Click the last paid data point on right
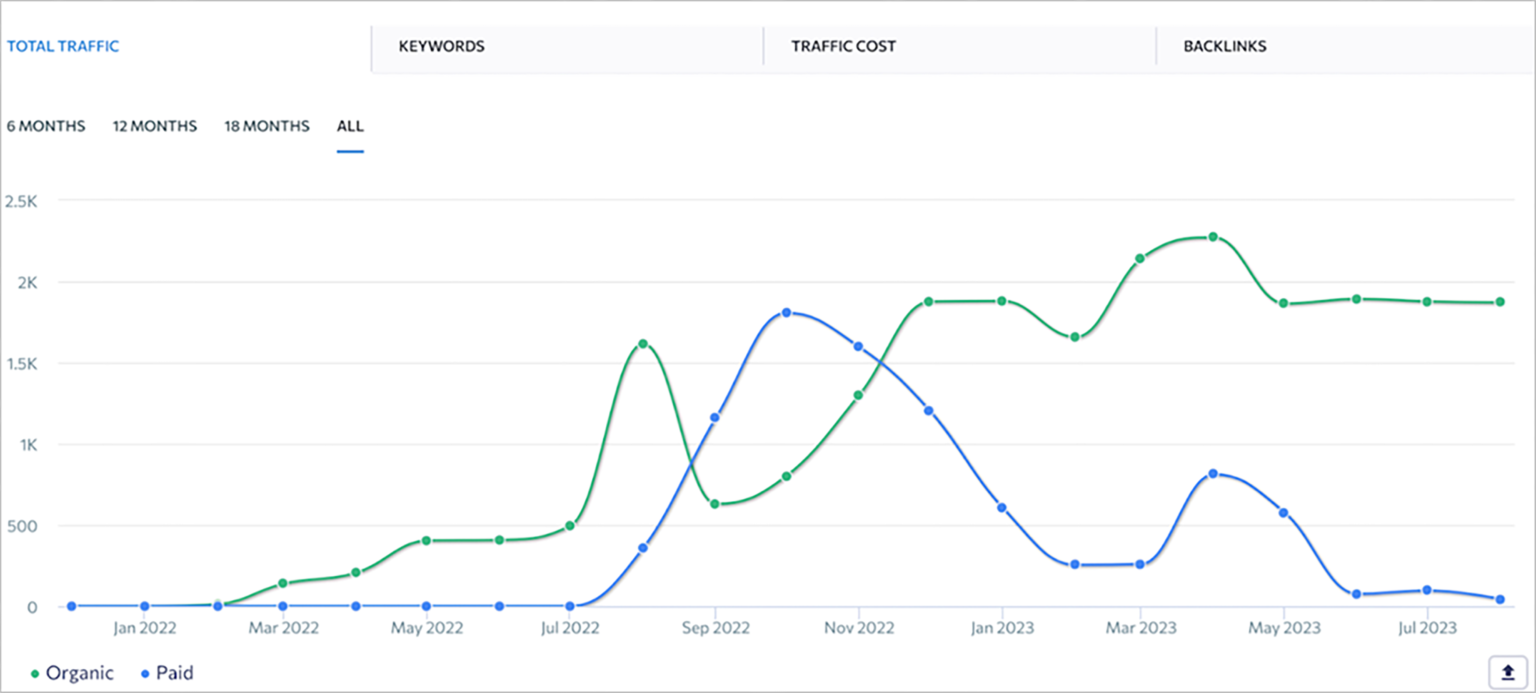The image size is (1536, 693). pyautogui.click(x=1500, y=600)
